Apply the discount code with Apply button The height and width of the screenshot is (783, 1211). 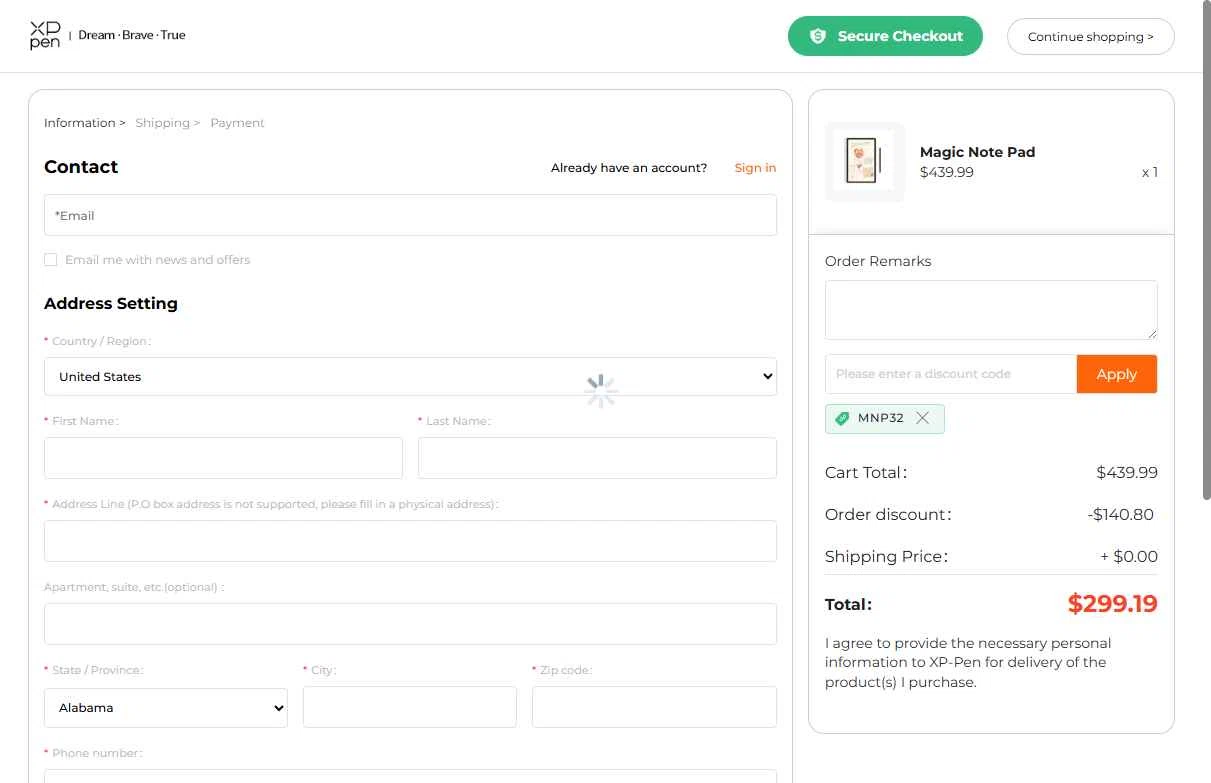(1116, 374)
